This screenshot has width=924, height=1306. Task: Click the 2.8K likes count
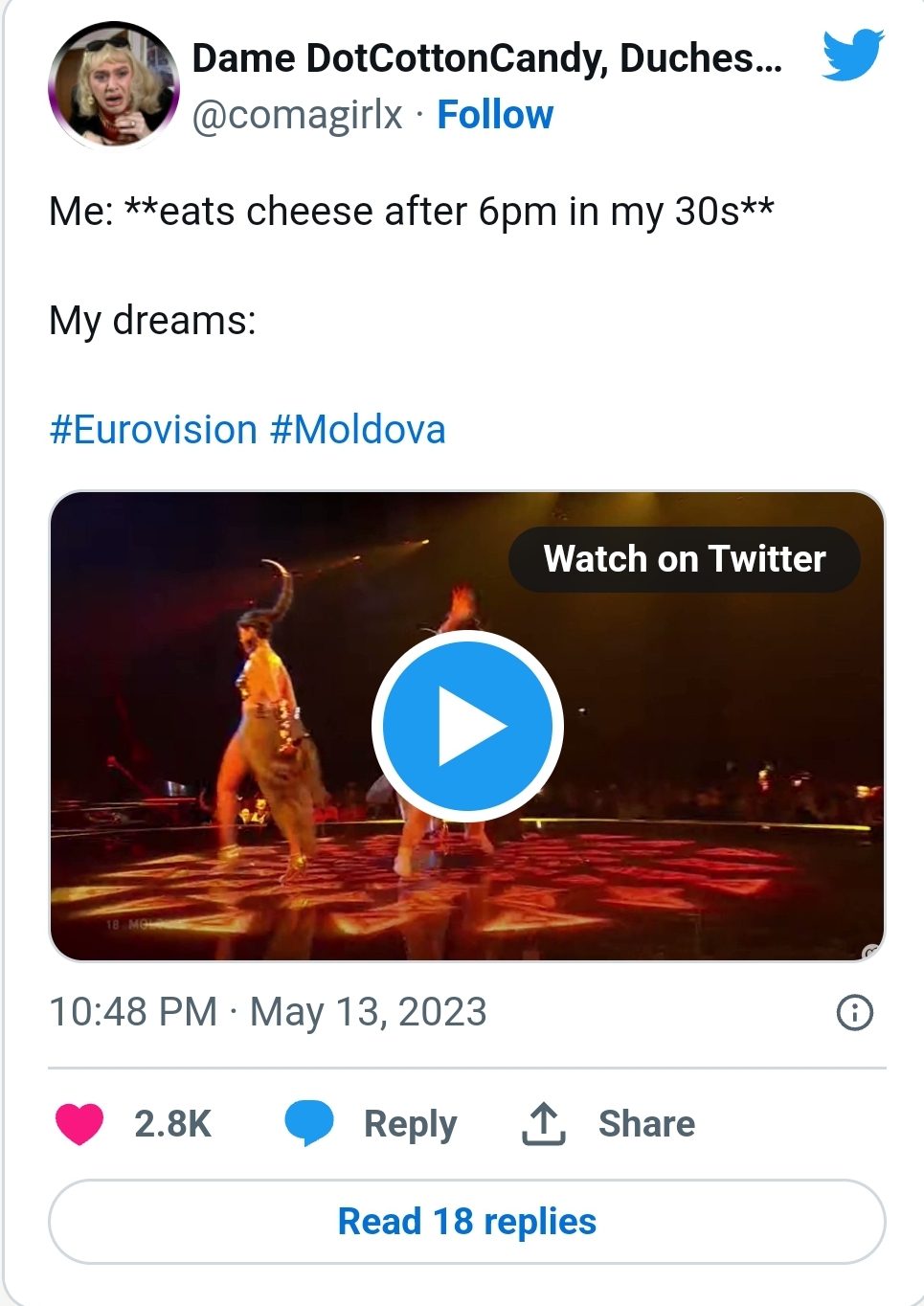172,1124
